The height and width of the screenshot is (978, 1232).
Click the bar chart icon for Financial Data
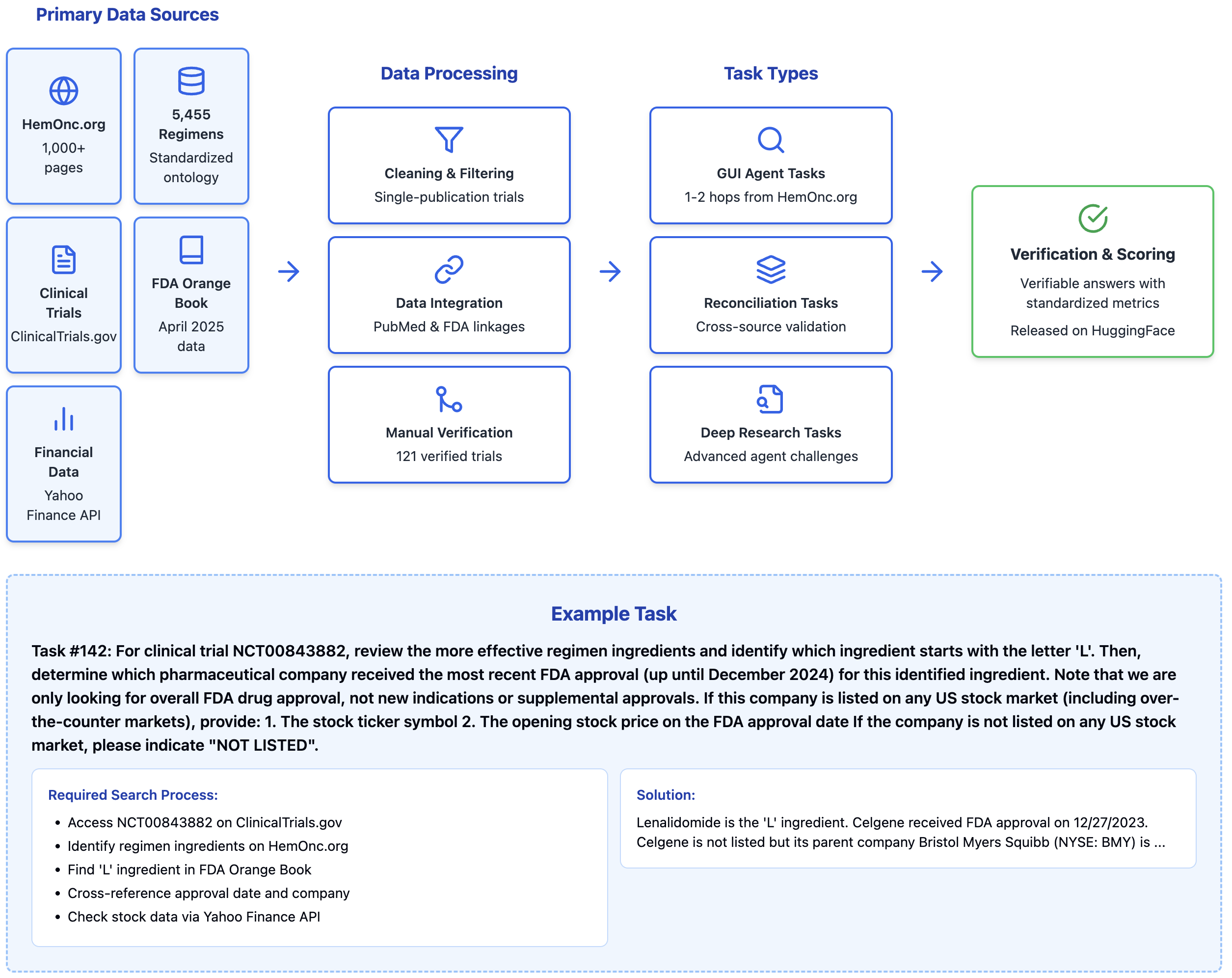coord(63,419)
